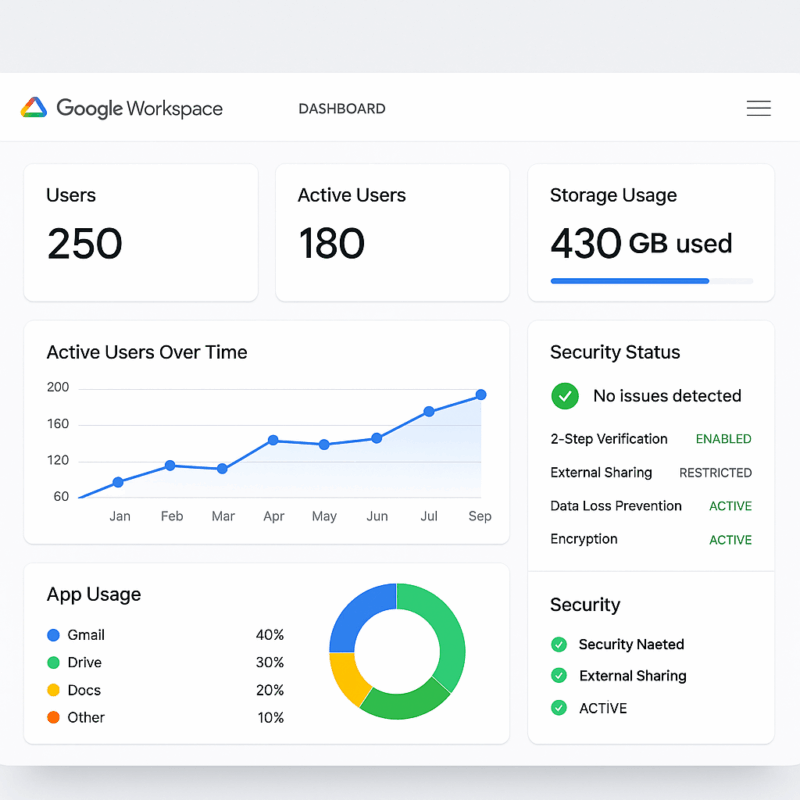Screen dimensions: 800x800
Task: Click the blue Gmail legend dot
Action: pyautogui.click(x=53, y=635)
